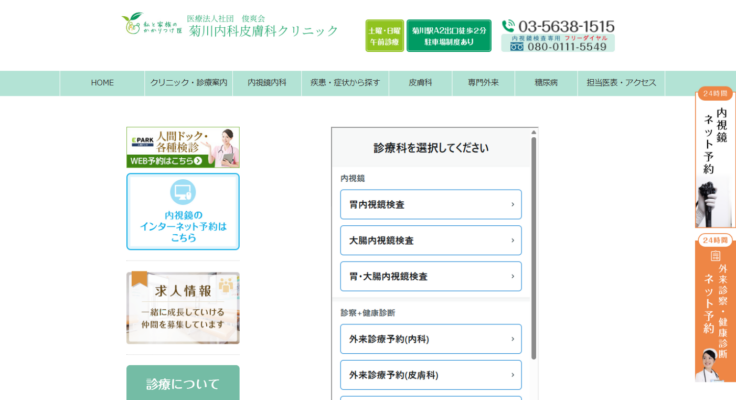Click the free-dial icon beside 080-0111-5549

point(517,46)
